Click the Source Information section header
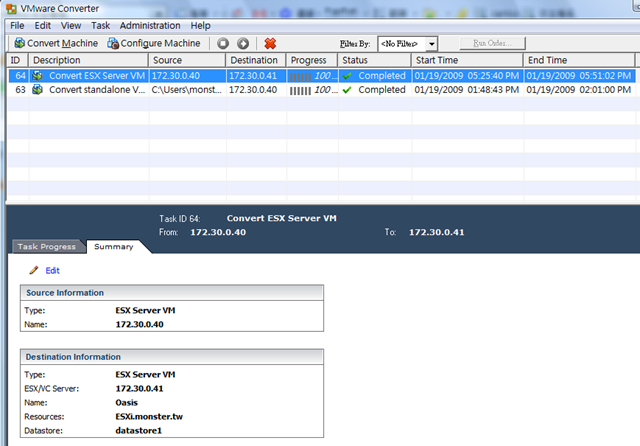The height and width of the screenshot is (446, 640). point(172,293)
